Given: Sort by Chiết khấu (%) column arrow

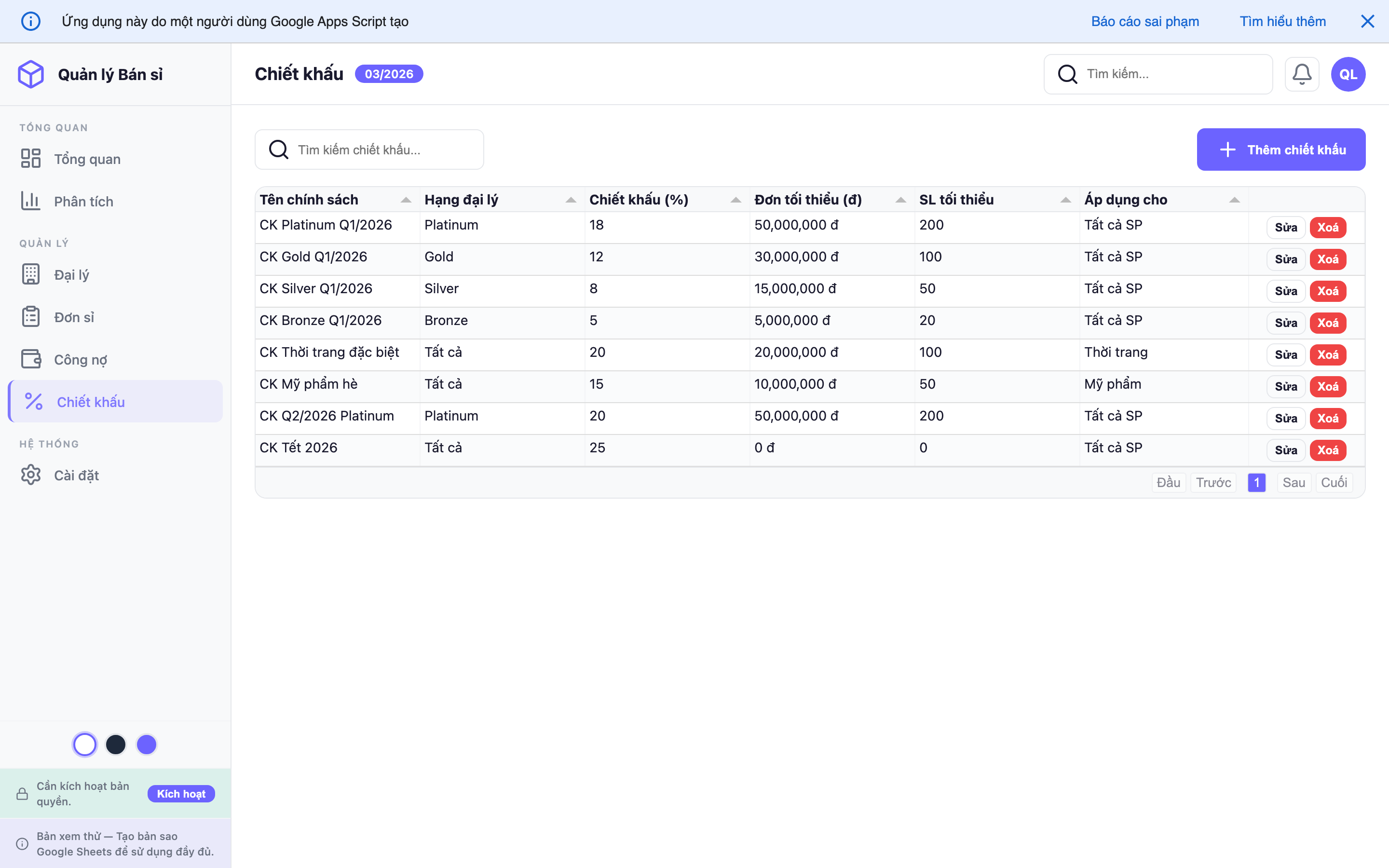Looking at the screenshot, I should click(735, 200).
